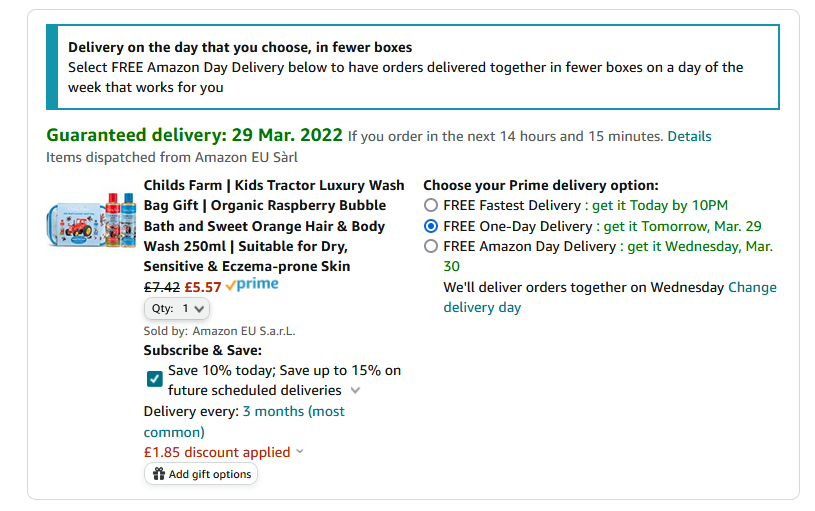Expand the Save 10% today details chevron
This screenshot has width=815, height=511.
[x=356, y=390]
